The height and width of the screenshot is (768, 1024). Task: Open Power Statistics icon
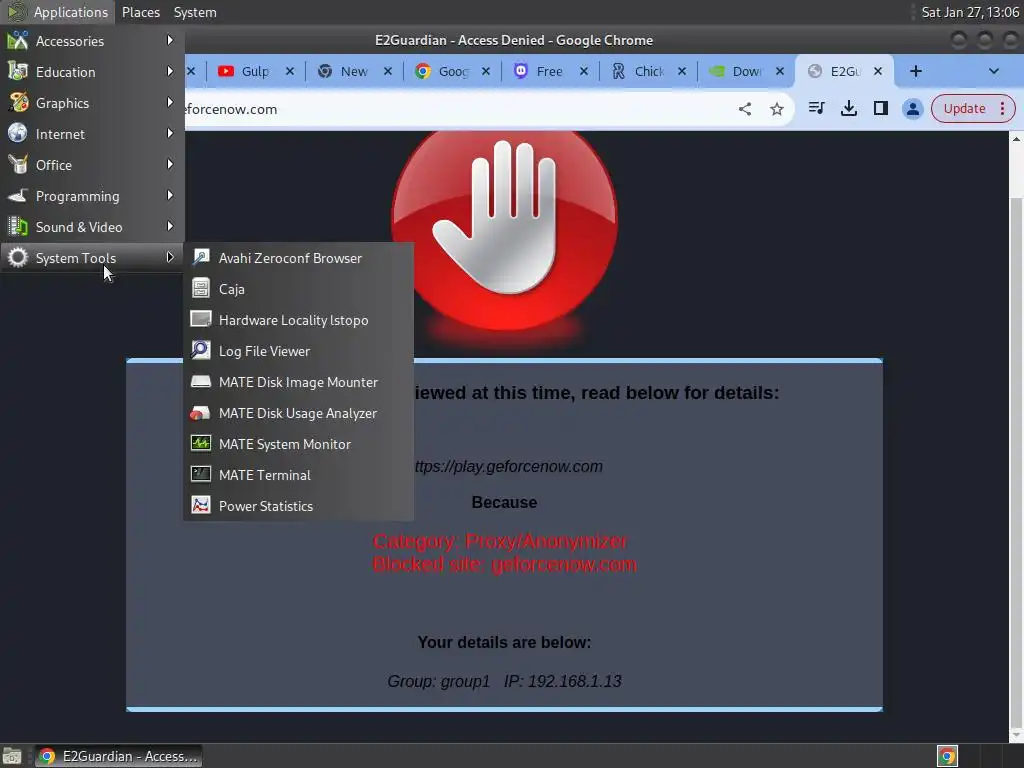point(200,505)
